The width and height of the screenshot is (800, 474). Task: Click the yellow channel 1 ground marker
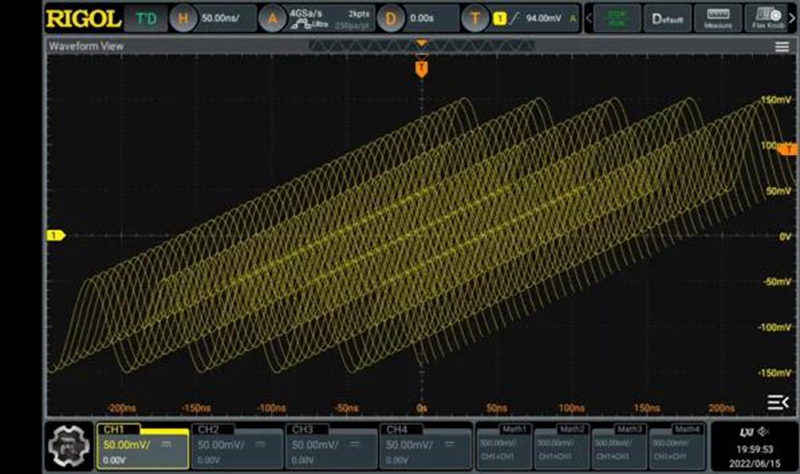pos(56,235)
